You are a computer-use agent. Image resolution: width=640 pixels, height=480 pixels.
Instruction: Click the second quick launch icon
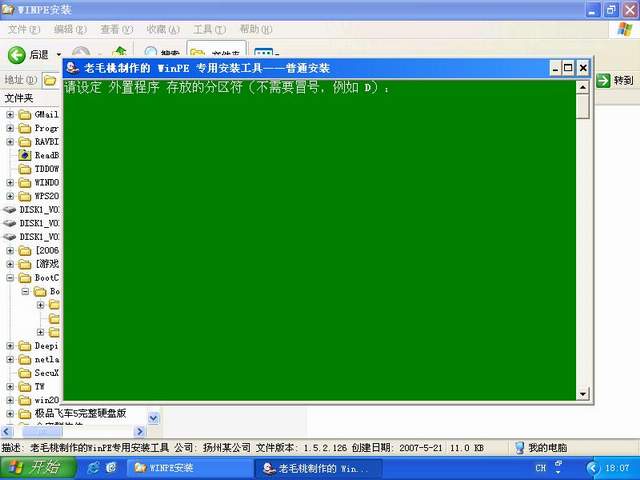click(x=111, y=468)
